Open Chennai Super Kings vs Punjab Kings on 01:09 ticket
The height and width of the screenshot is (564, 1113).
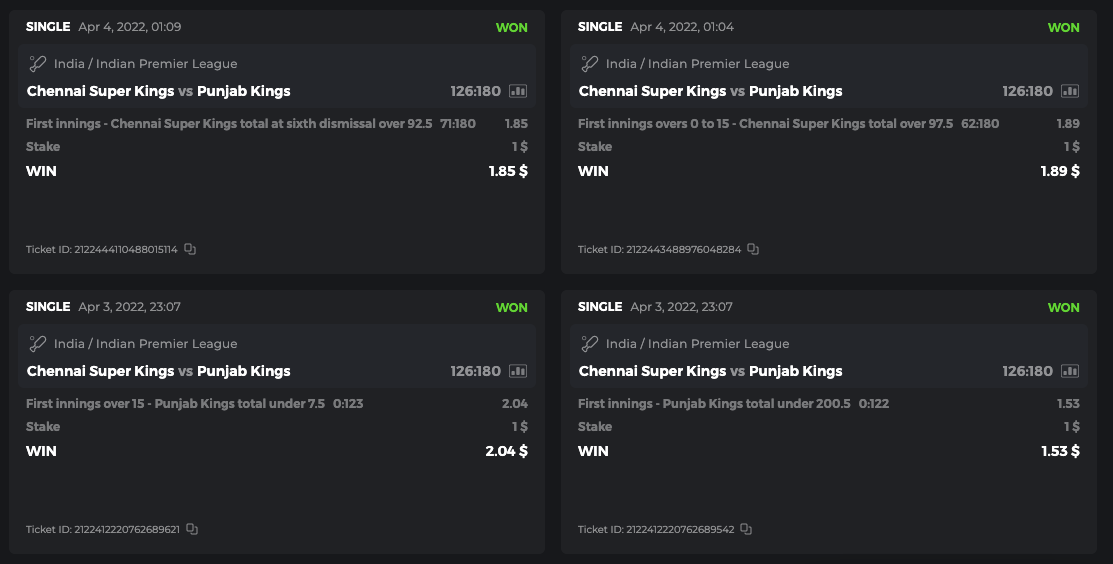pyautogui.click(x=158, y=91)
